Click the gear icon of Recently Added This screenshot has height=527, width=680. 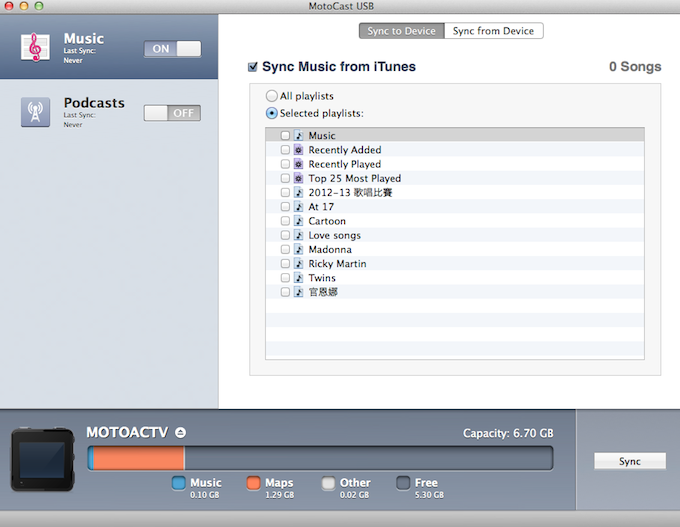click(298, 150)
